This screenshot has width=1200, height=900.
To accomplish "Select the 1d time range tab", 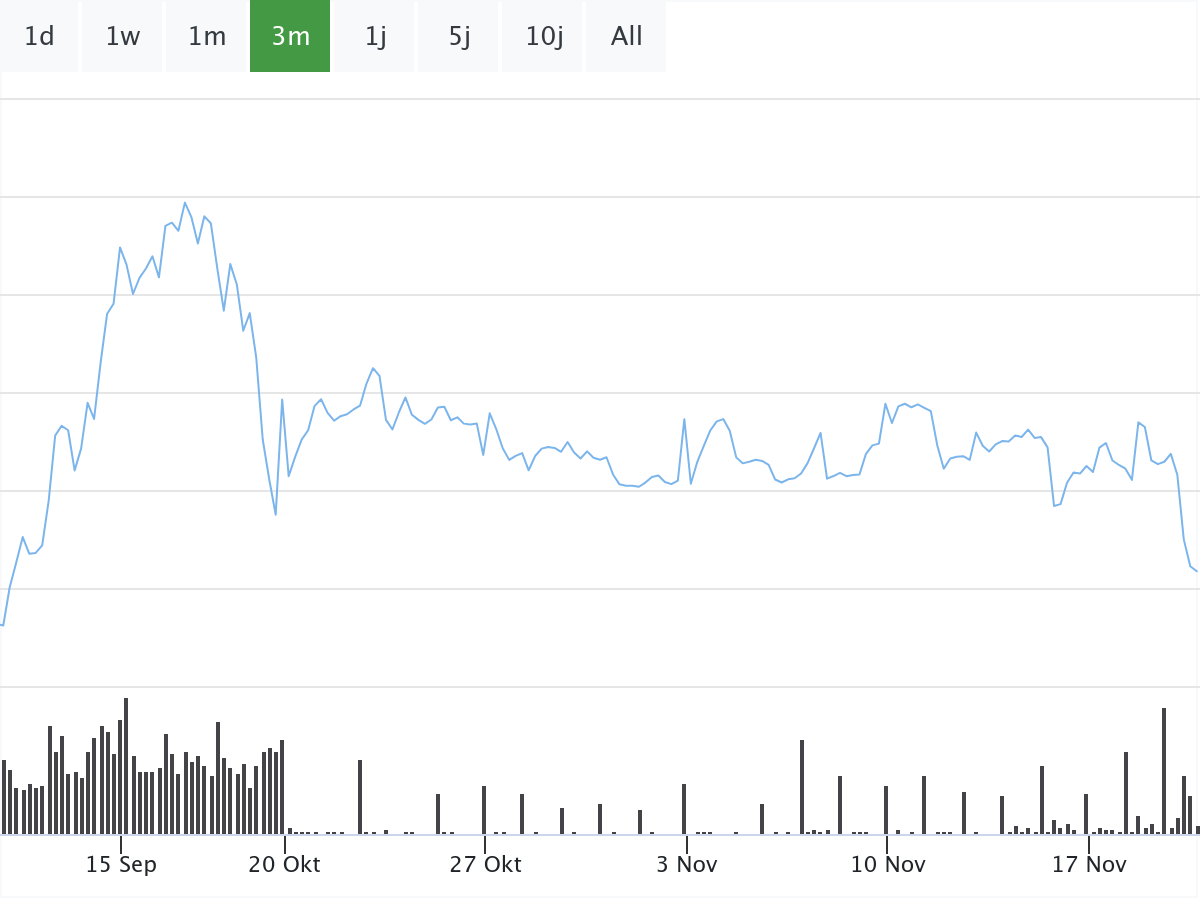I will [39, 37].
